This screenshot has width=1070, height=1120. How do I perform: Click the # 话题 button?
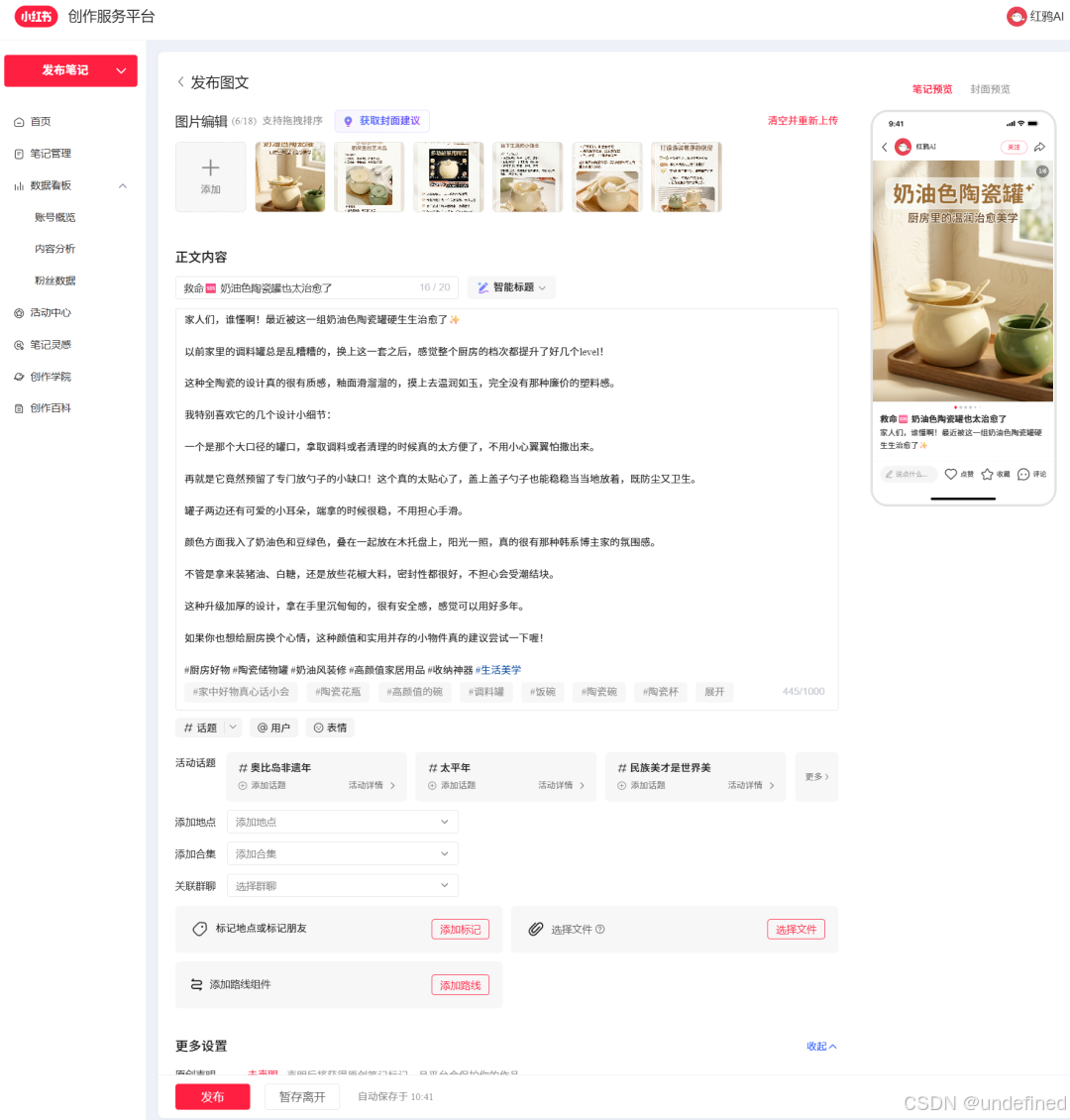tap(200, 728)
